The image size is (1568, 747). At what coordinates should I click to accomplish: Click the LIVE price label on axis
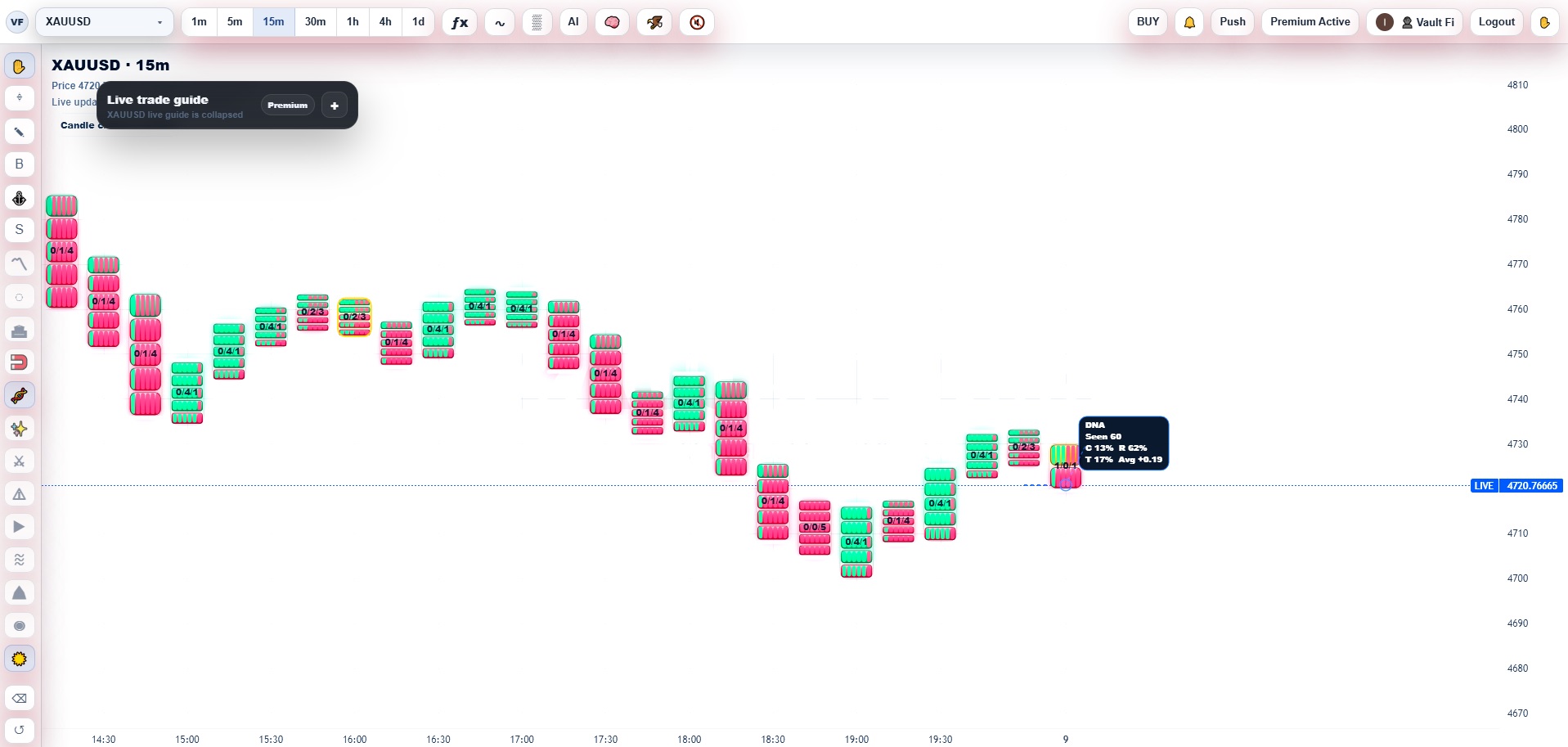1483,486
